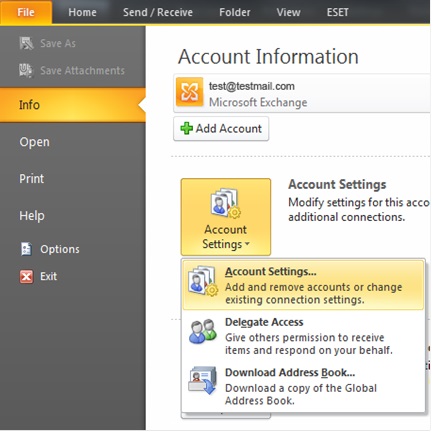The image size is (433, 433).
Task: Open the File tab
Action: [26, 12]
